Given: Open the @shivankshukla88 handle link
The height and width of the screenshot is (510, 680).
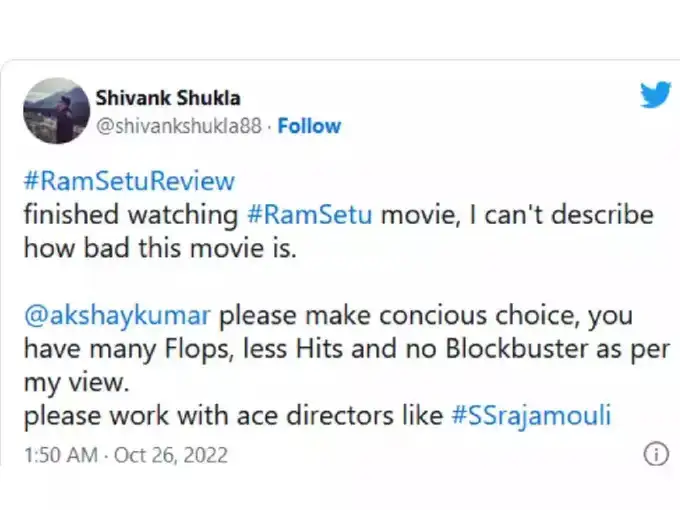Looking at the screenshot, I should (180, 126).
